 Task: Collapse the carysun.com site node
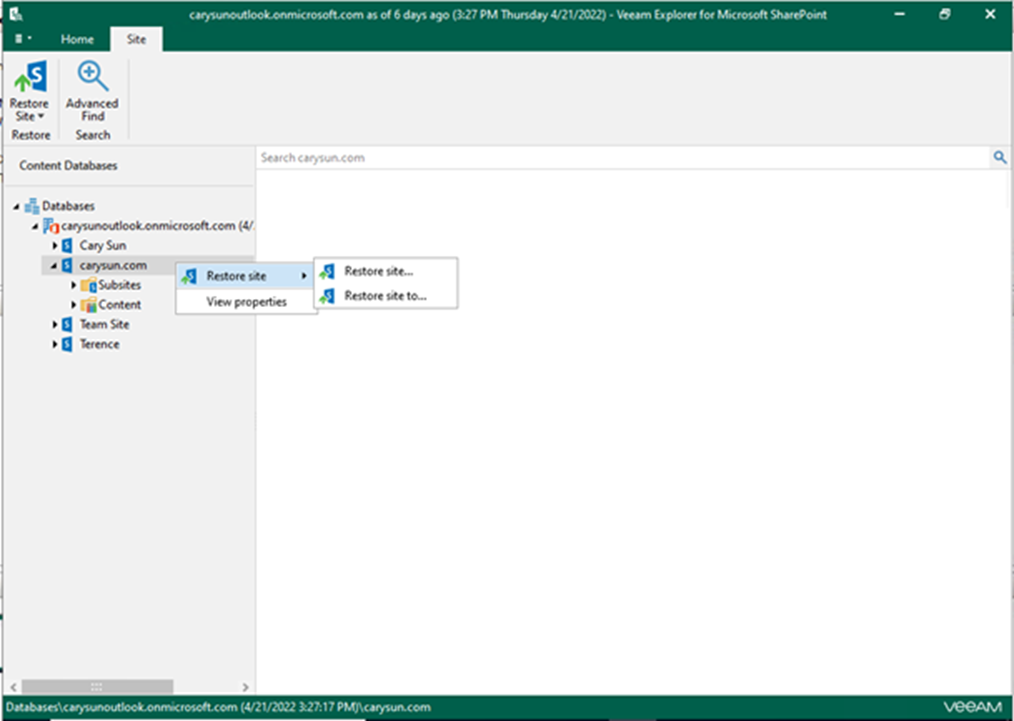[x=54, y=266]
